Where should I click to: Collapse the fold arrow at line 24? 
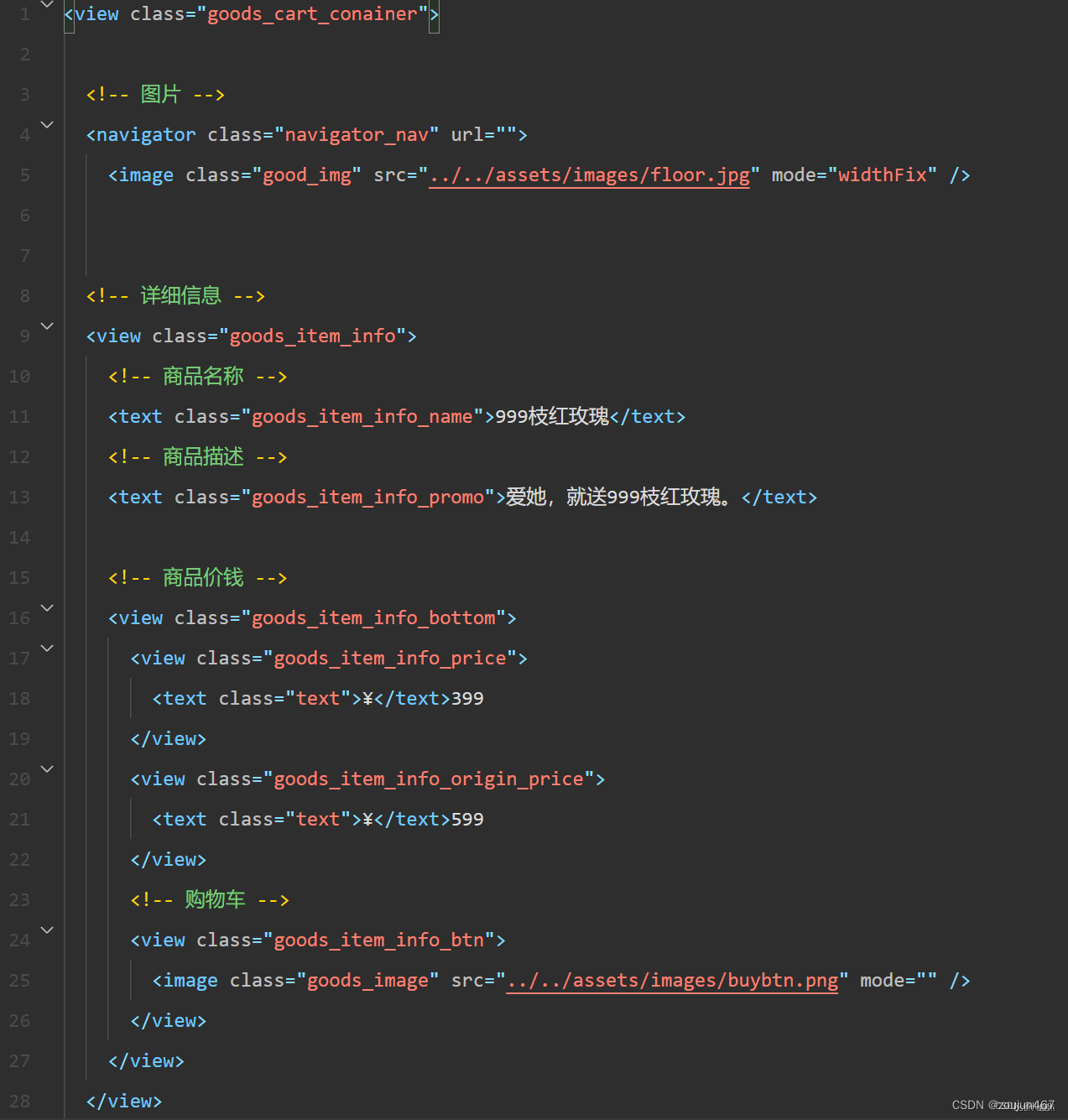[47, 930]
